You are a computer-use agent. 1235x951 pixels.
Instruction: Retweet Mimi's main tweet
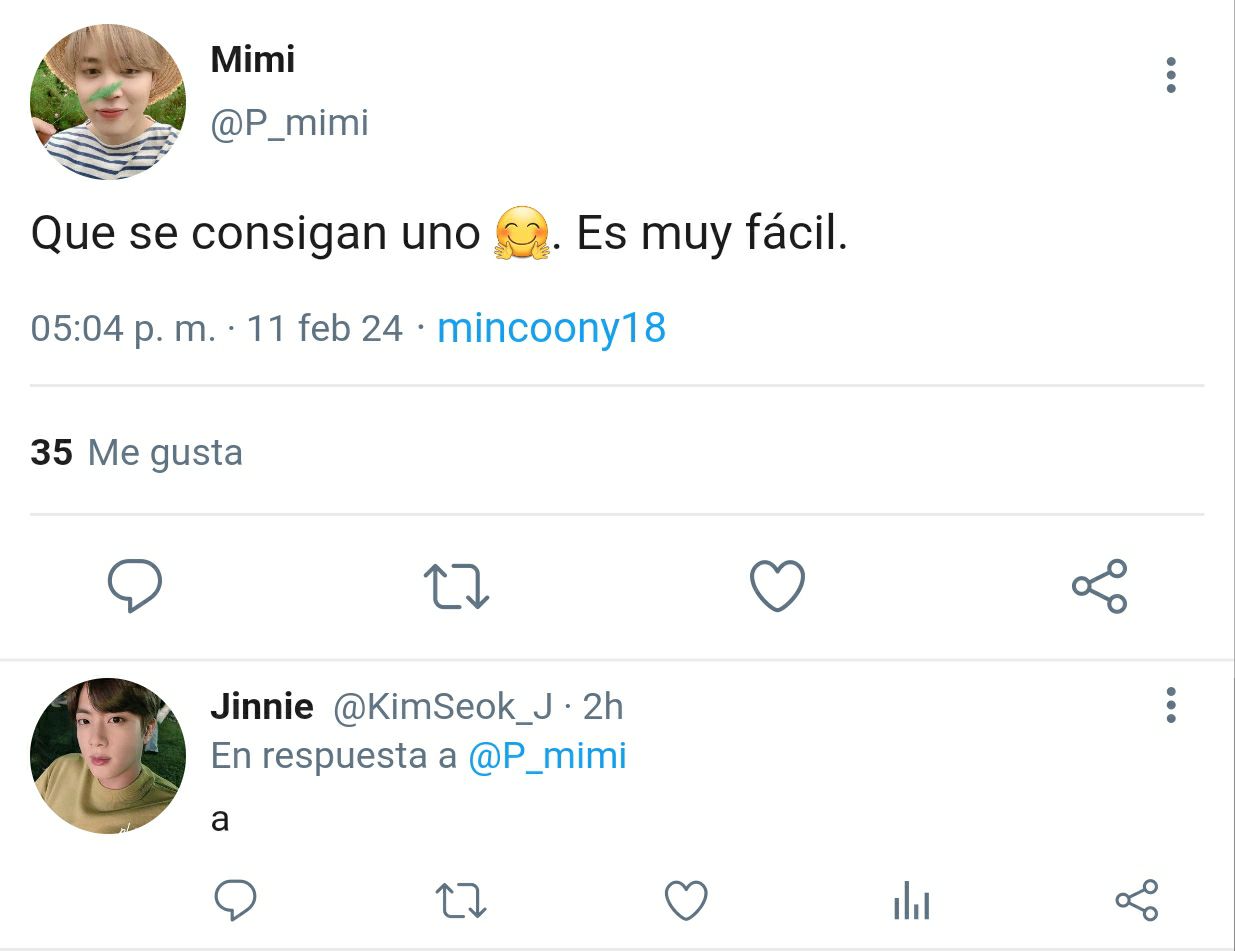pyautogui.click(x=456, y=587)
